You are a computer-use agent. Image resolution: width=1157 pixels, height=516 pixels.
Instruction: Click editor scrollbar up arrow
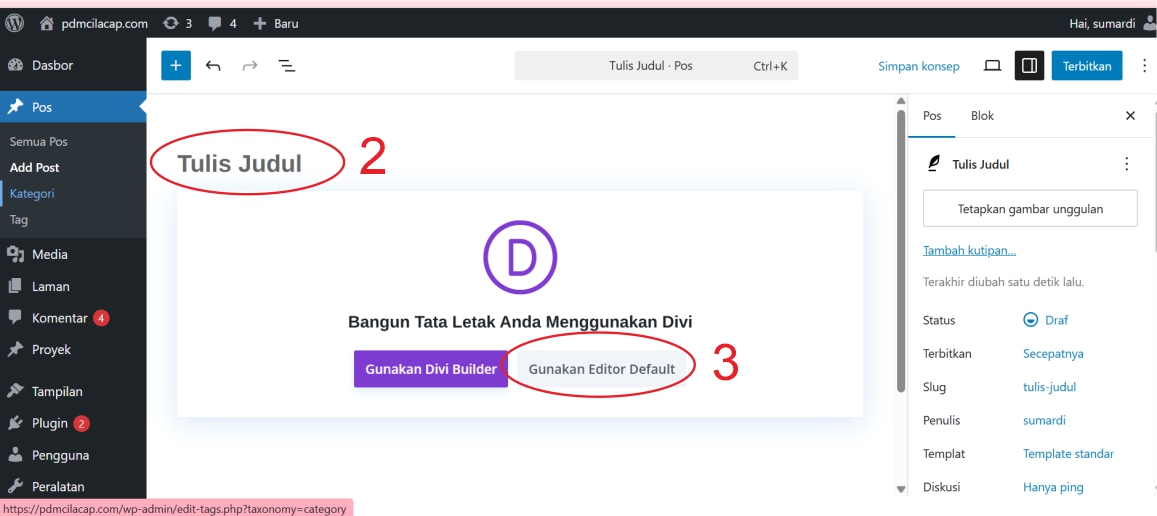tap(900, 101)
